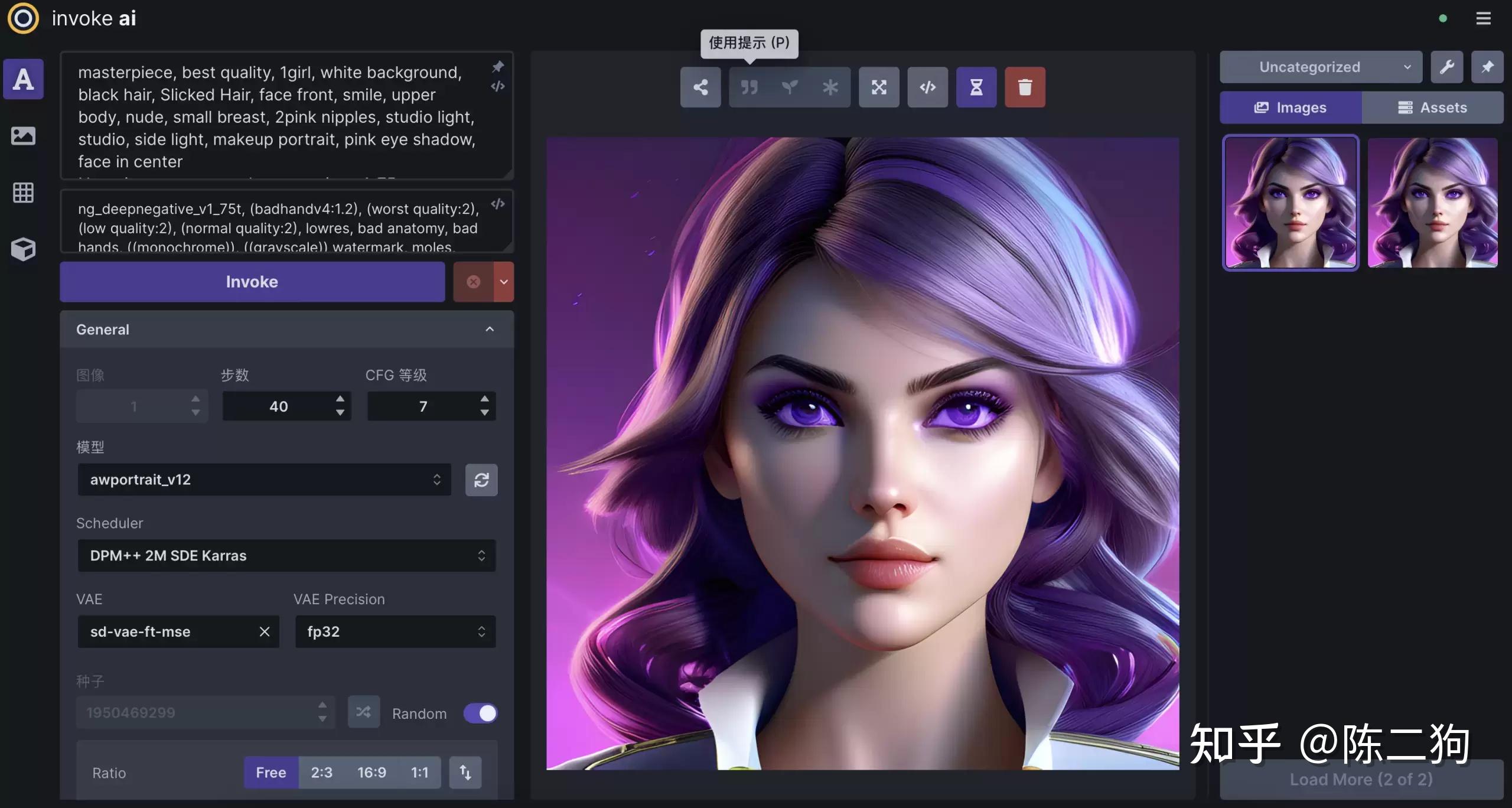Open the DPM++ 2M SDE Karras scheduler dropdown
The width and height of the screenshot is (1512, 808).
[x=286, y=555]
